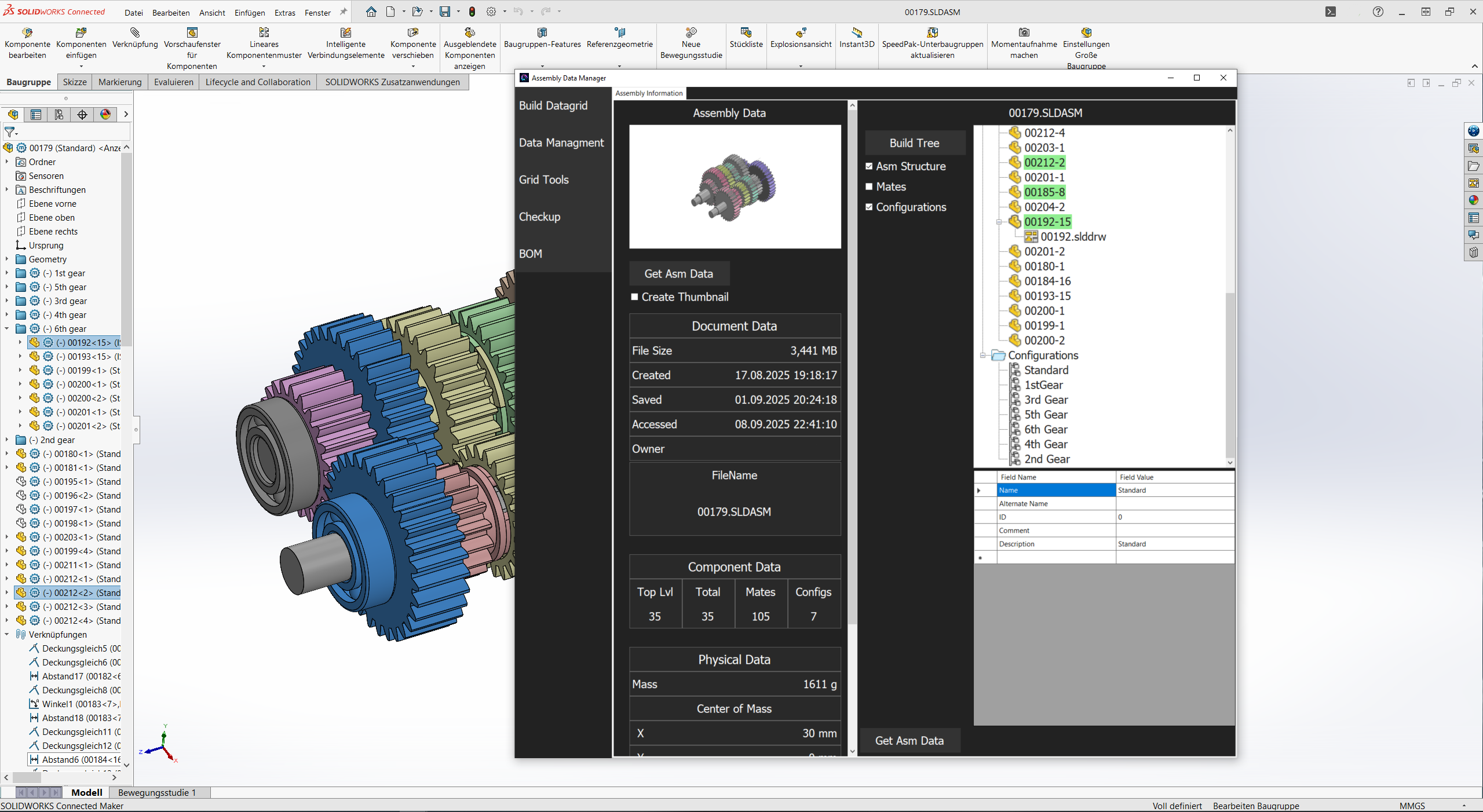
Task: Expand Geometry folder in feature tree
Action: (x=7, y=259)
